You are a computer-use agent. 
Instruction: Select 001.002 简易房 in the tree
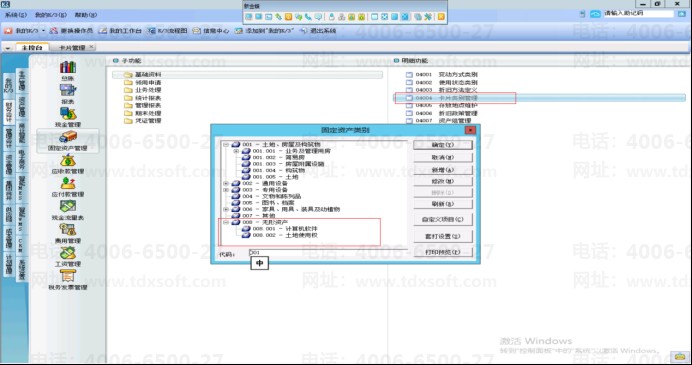[278, 158]
